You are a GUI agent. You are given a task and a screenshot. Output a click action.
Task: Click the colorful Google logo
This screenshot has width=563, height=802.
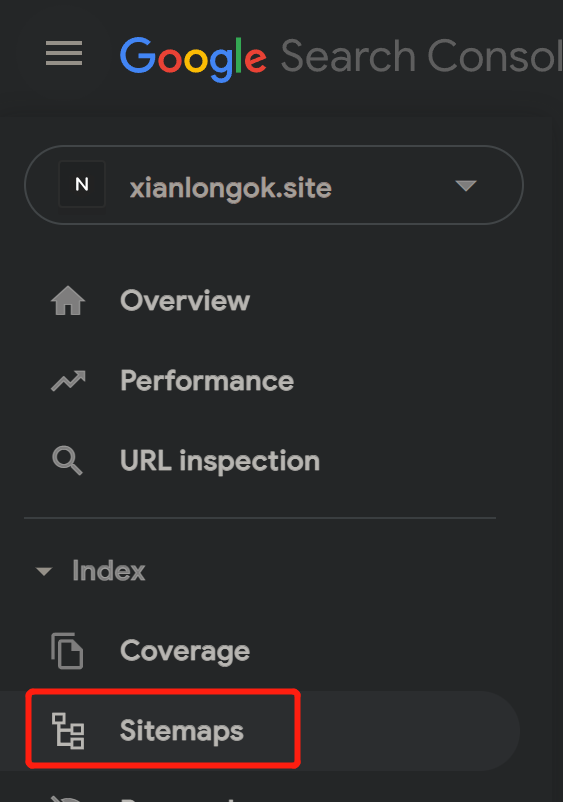193,59
